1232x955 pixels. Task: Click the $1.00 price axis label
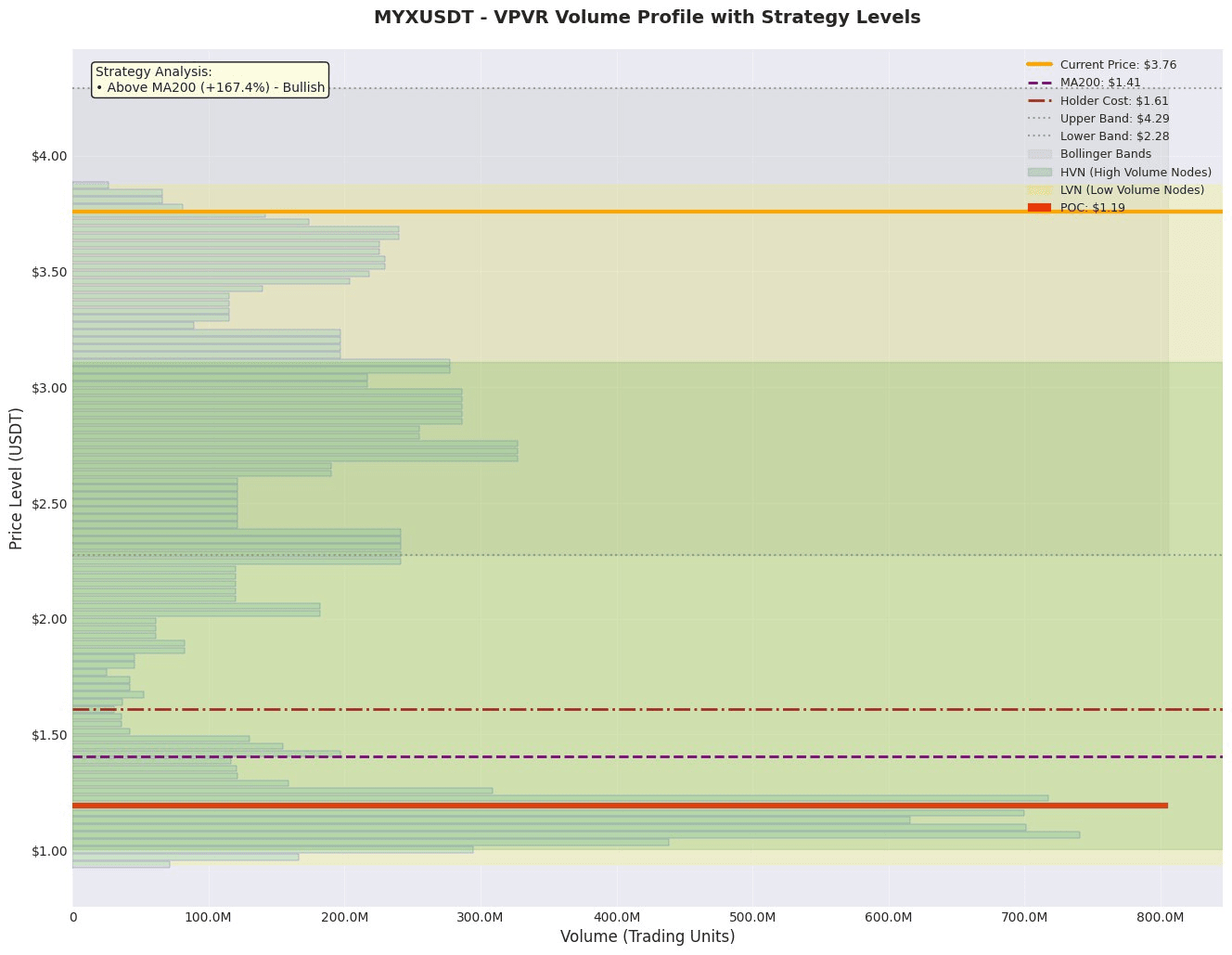49,851
